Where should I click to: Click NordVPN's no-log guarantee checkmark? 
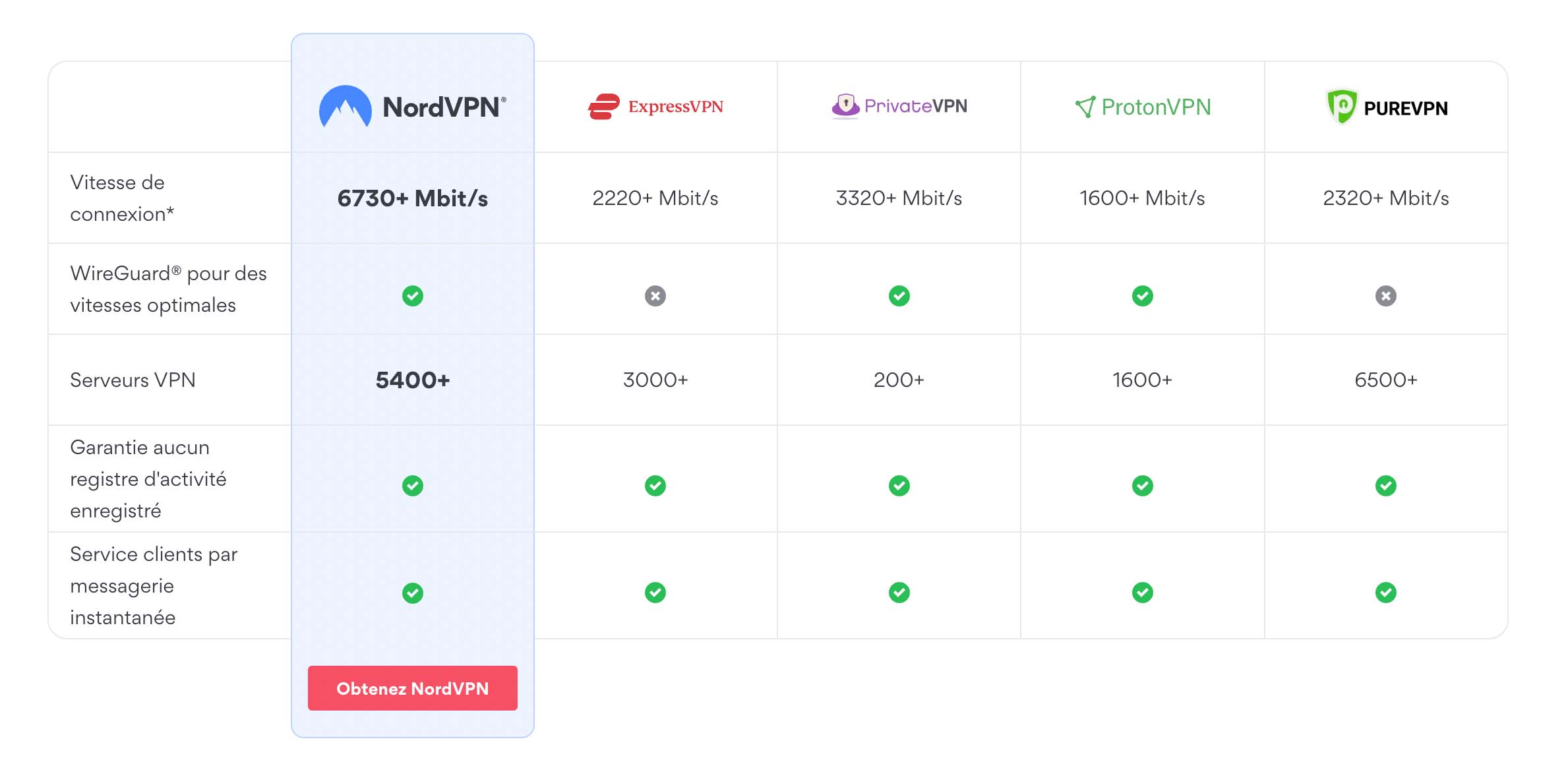click(x=413, y=486)
